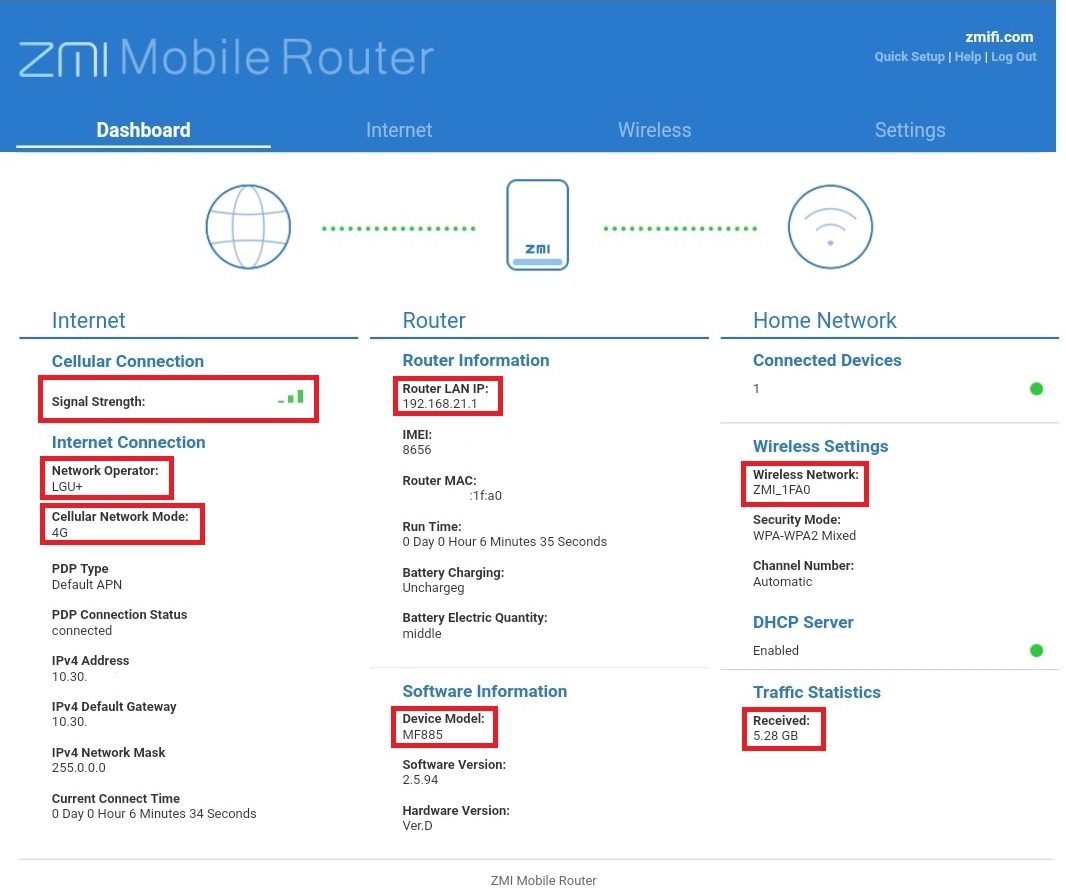Click the 4G cellular network mode value
This screenshot has height=896, width=1066.
[x=60, y=532]
